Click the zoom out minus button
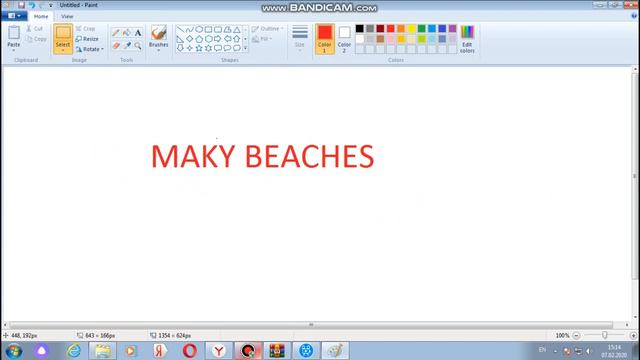 [576, 336]
